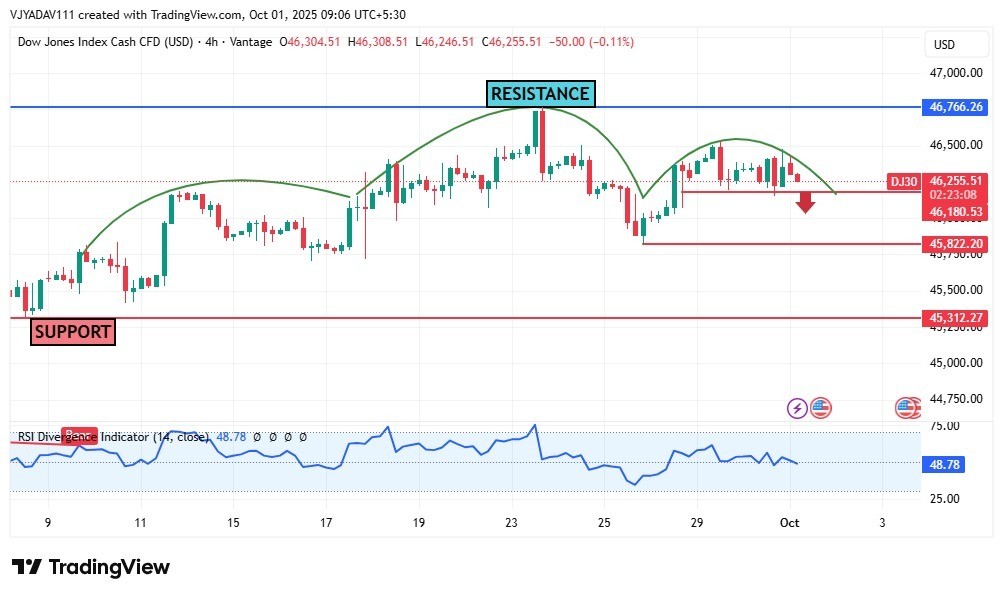This screenshot has height=597, width=1003.
Task: Open RSI Divergence Indicator legend settings
Action: click(113, 437)
